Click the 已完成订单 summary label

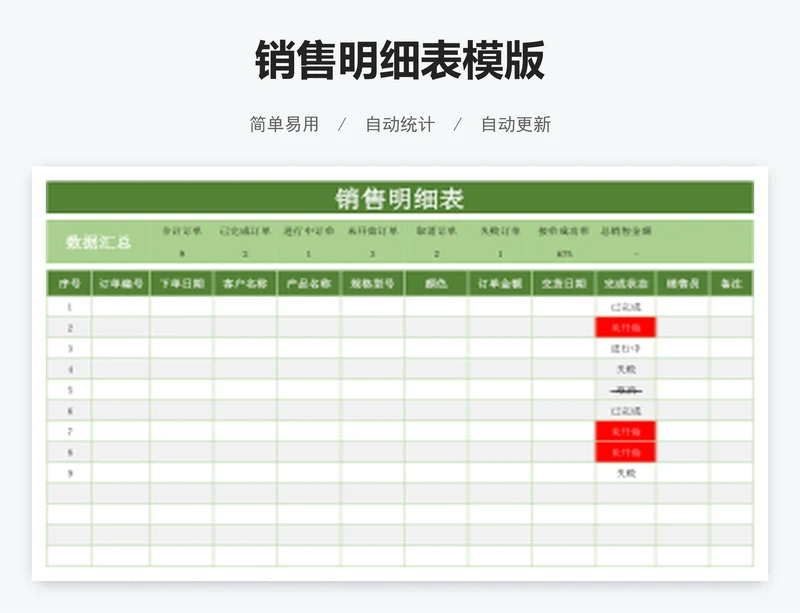pos(245,231)
